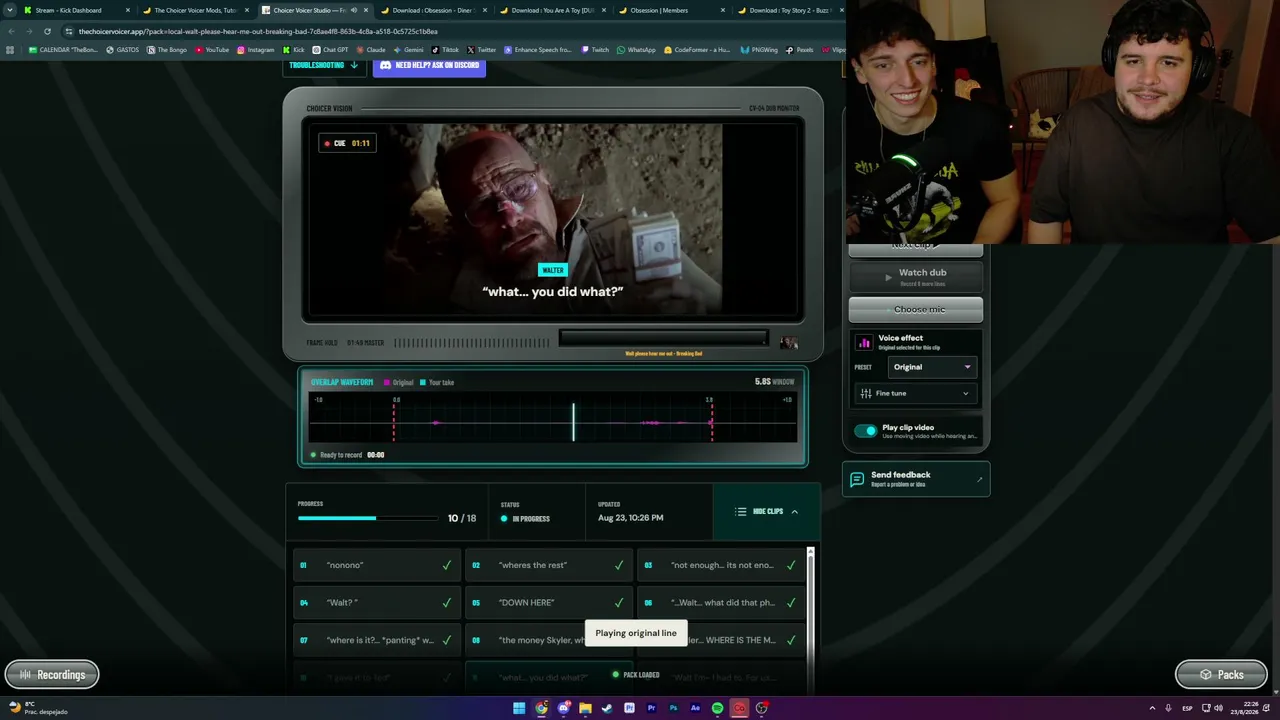Reload the current browser page
The width and height of the screenshot is (1280, 720).
point(47,31)
